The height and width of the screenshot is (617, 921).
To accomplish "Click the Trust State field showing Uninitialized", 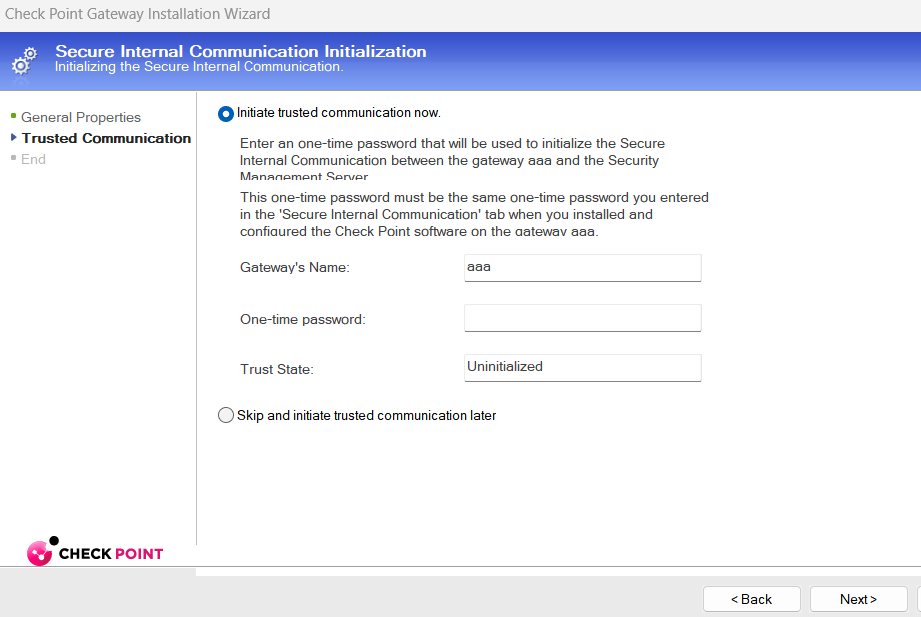I will [x=582, y=368].
